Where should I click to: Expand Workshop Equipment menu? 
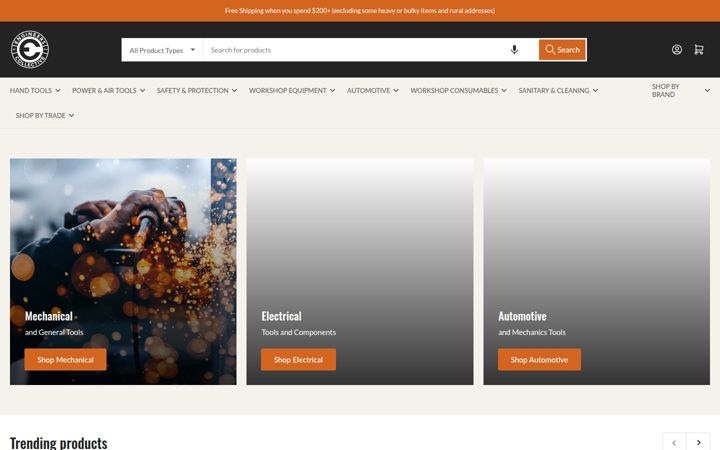pyautogui.click(x=292, y=90)
